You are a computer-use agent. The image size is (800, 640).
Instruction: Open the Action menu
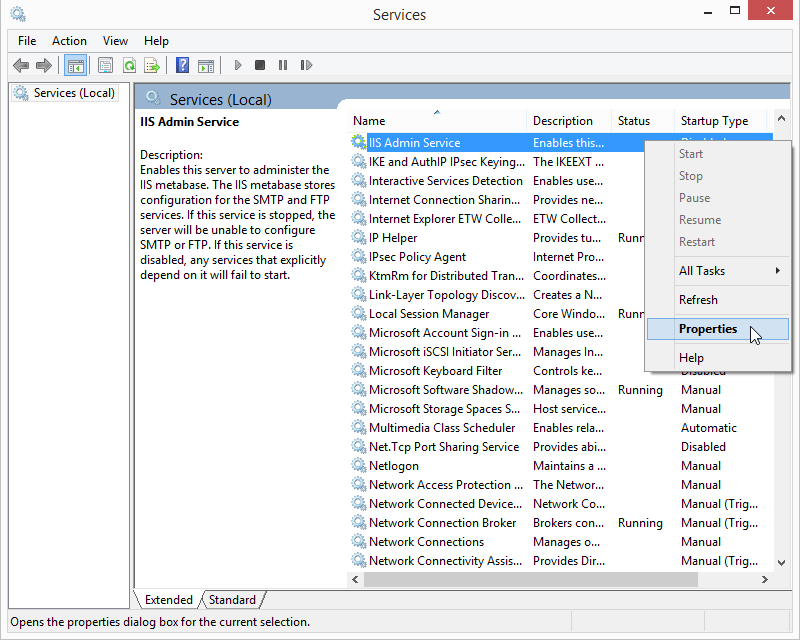click(x=69, y=41)
